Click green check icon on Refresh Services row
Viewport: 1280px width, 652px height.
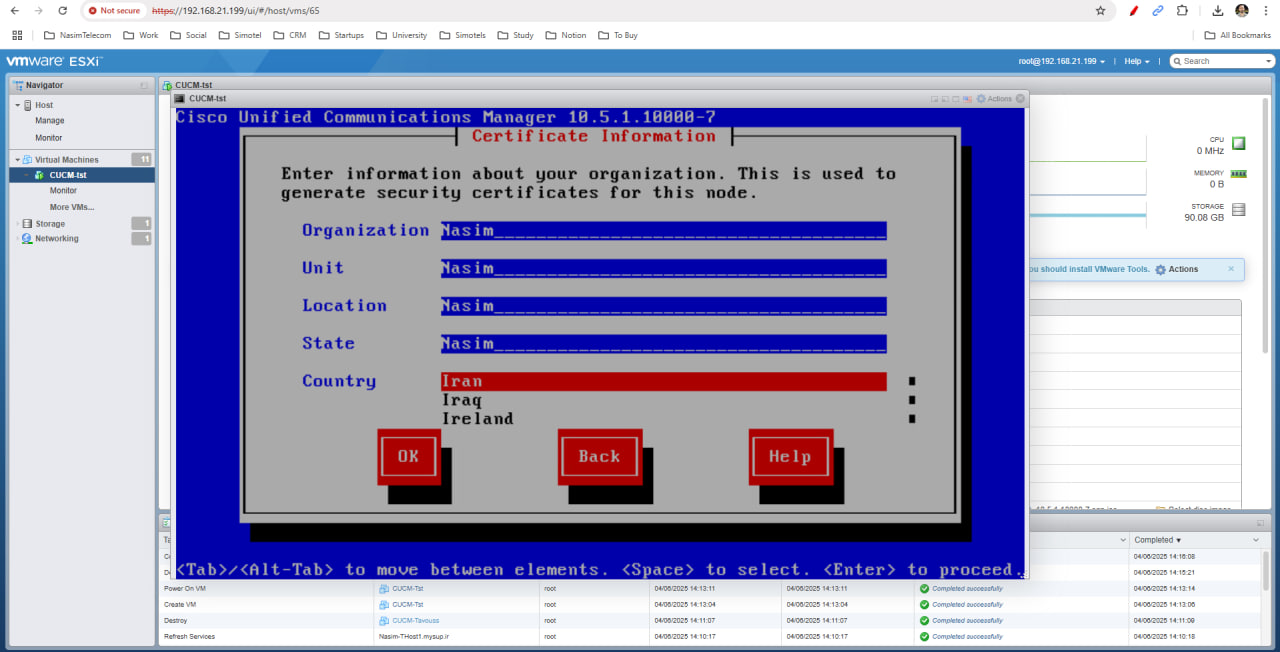tap(924, 636)
